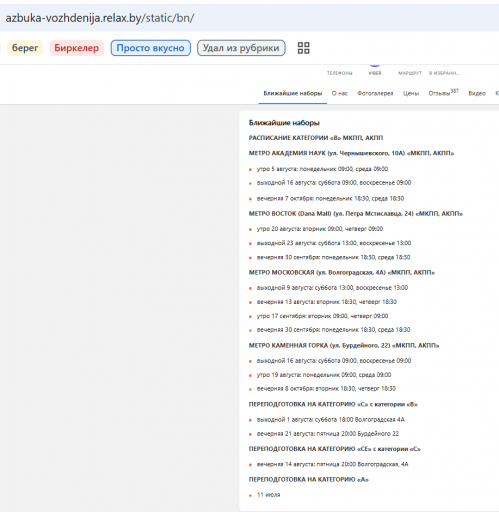
Task: Select the вечерняя 21 августа line
Action: pyautogui.click(x=328, y=434)
